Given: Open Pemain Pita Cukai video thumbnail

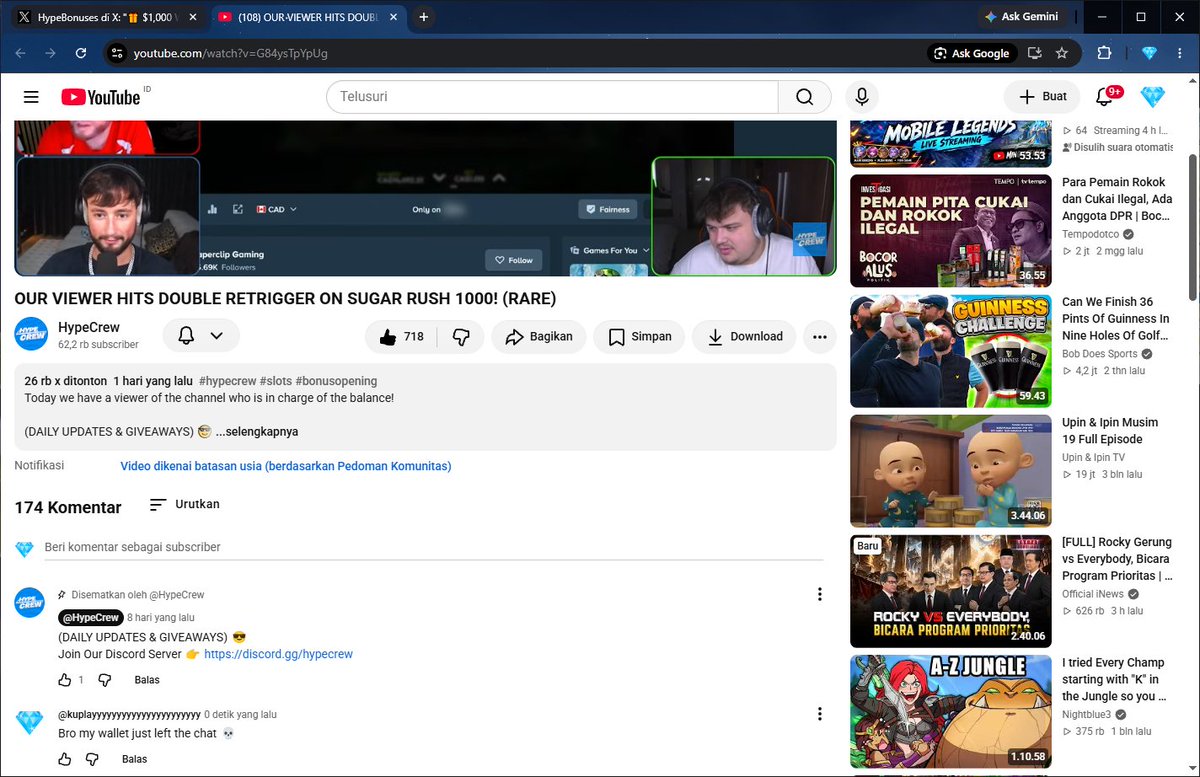Looking at the screenshot, I should [x=949, y=231].
